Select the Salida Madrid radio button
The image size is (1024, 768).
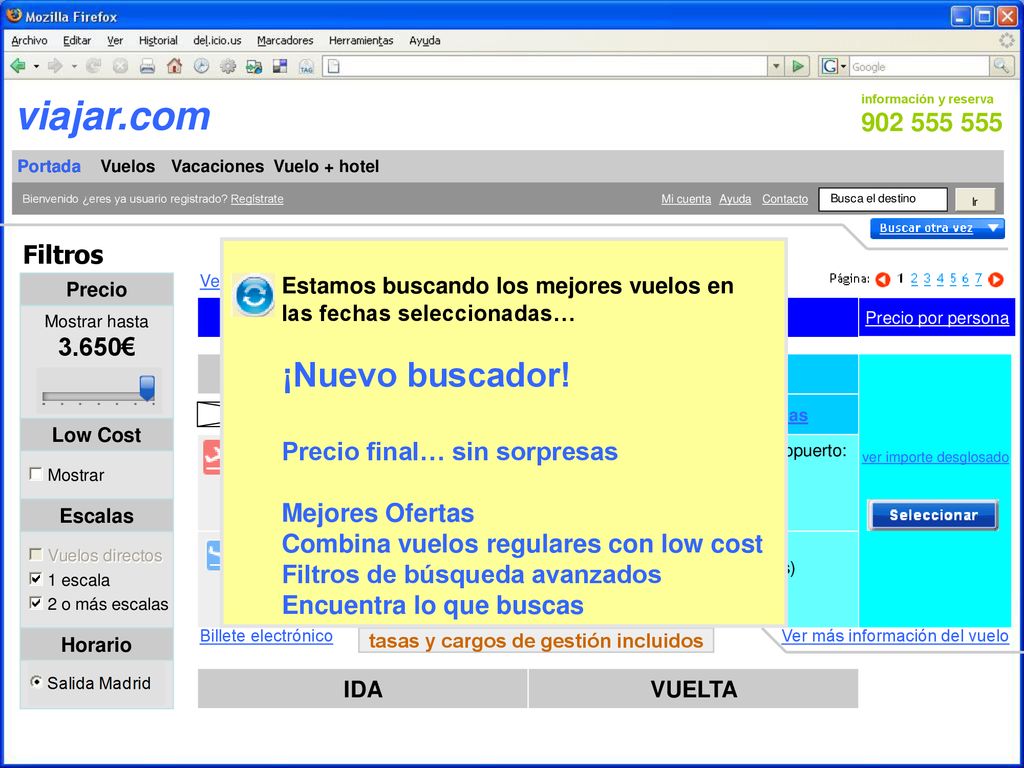(37, 682)
